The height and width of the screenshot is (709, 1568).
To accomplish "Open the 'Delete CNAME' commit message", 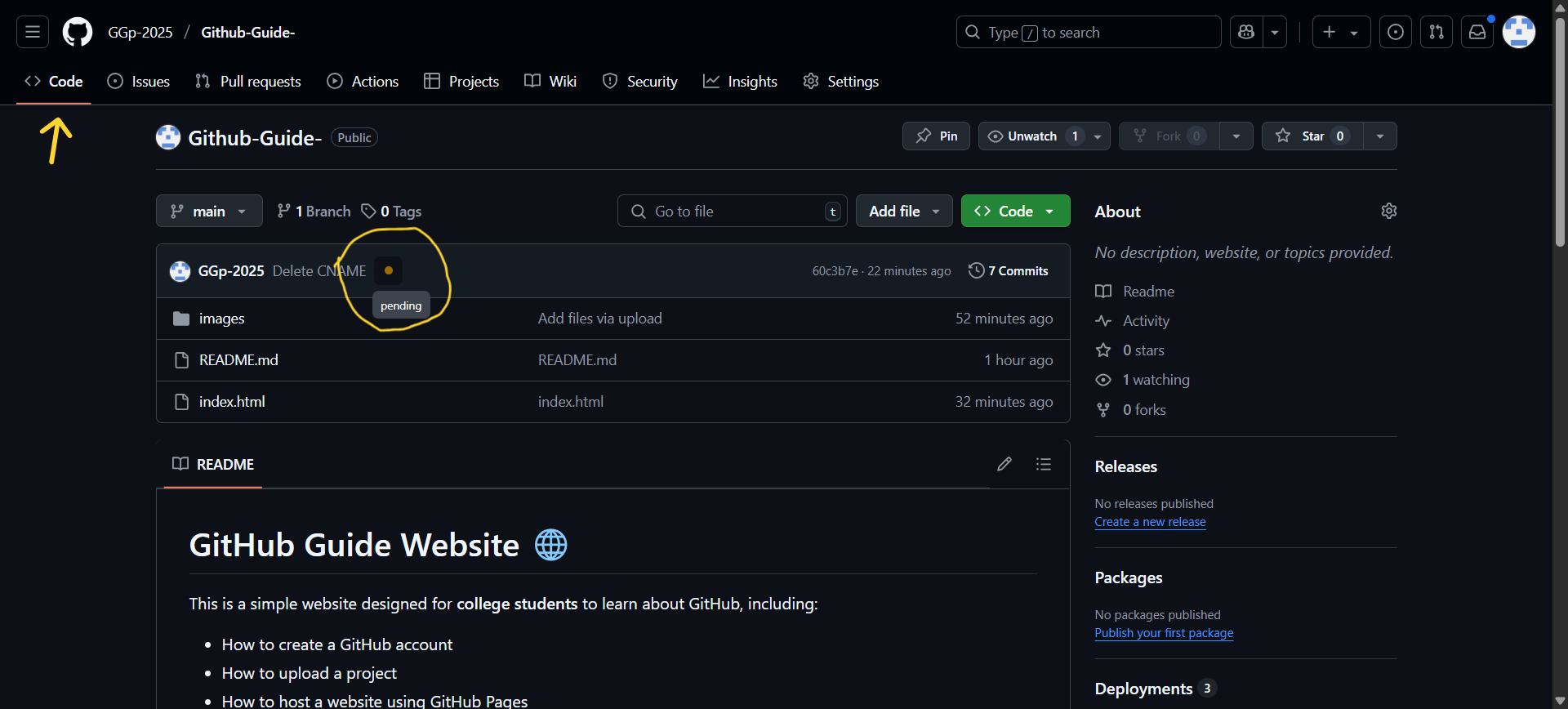I will pyautogui.click(x=319, y=270).
